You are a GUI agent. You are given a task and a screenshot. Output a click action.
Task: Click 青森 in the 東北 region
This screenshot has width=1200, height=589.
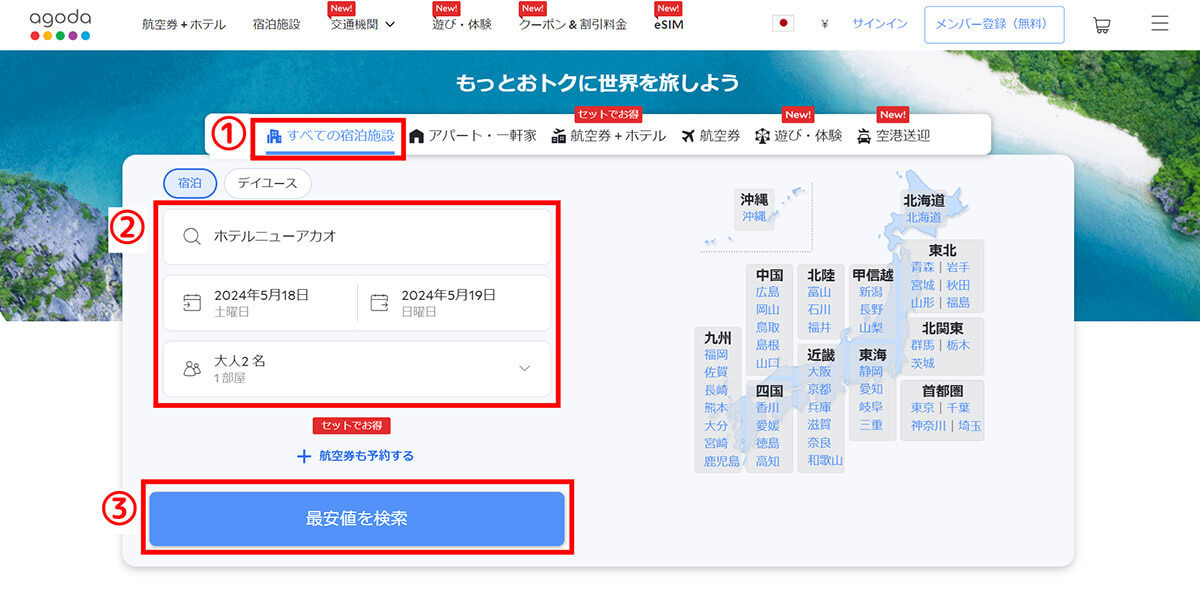[x=922, y=267]
